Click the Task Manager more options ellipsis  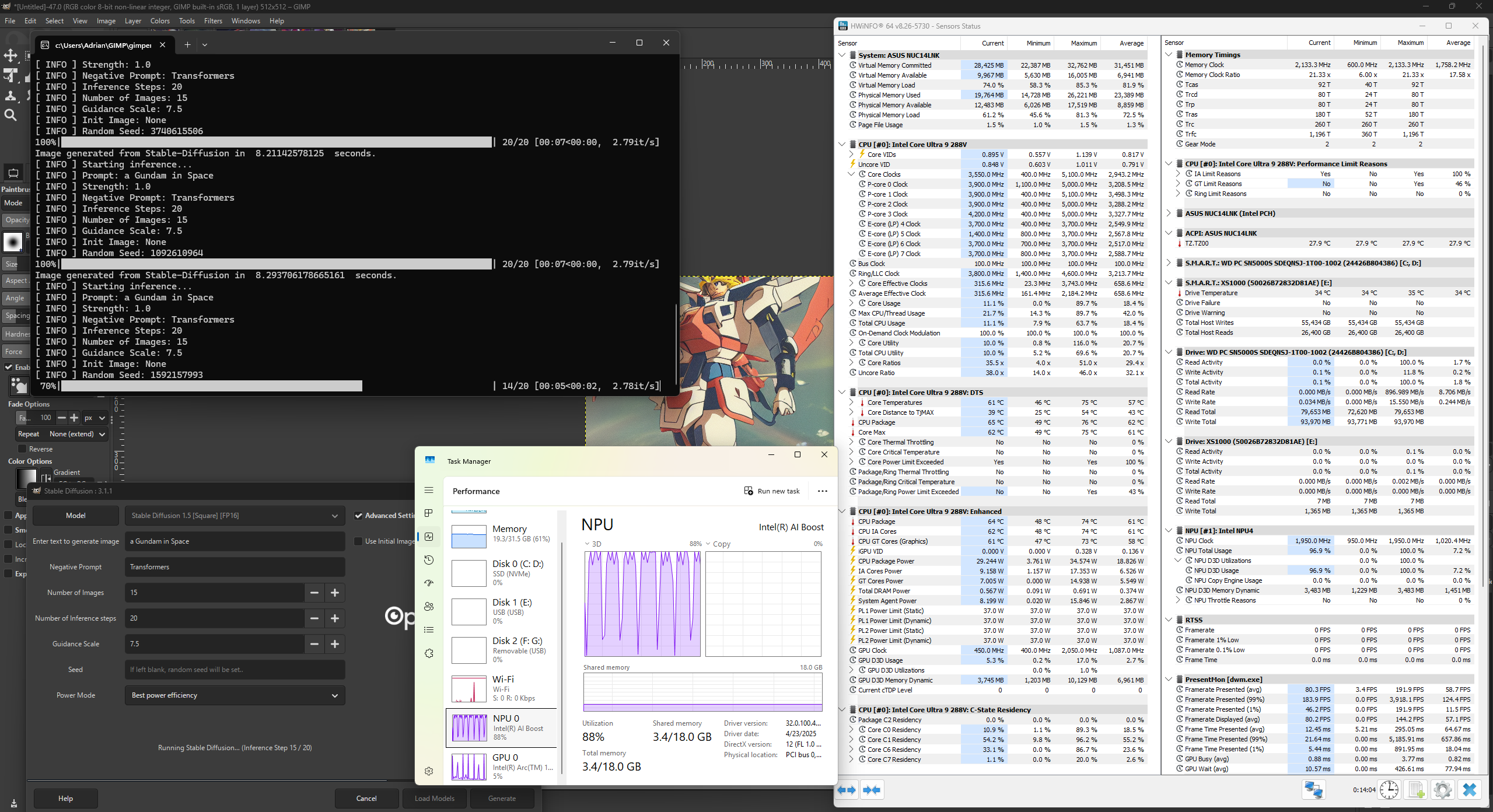823,491
